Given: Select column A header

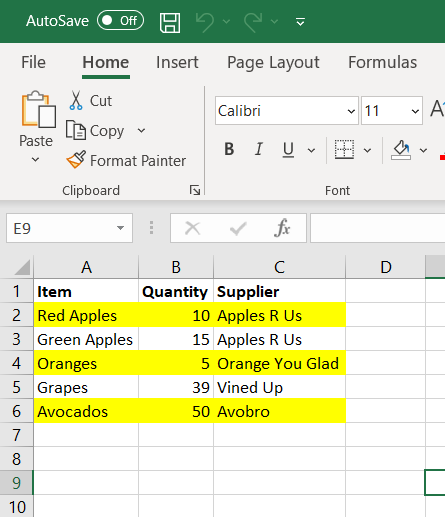Looking at the screenshot, I should pyautogui.click(x=86, y=267).
